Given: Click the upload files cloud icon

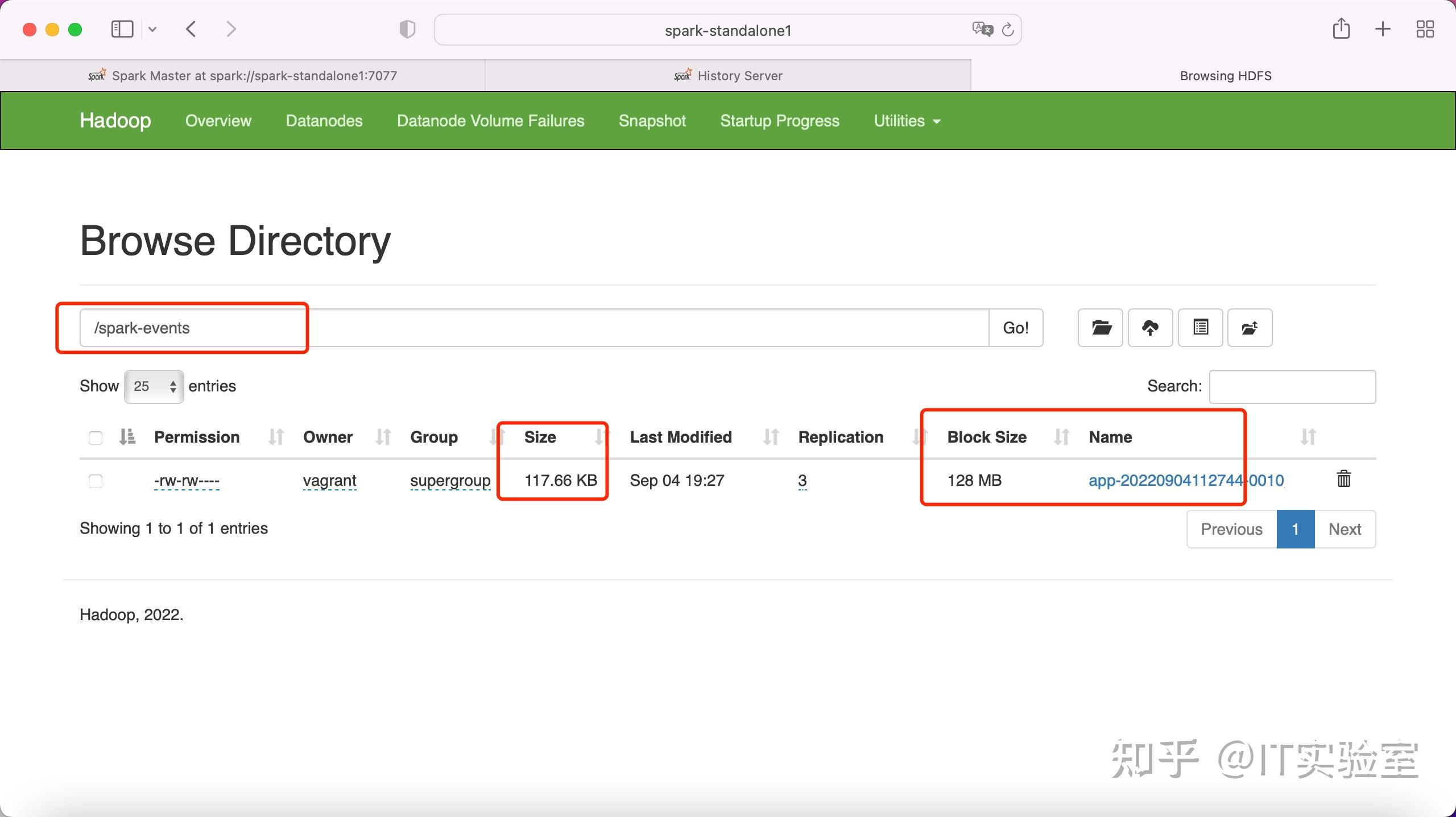Looking at the screenshot, I should tap(1150, 328).
